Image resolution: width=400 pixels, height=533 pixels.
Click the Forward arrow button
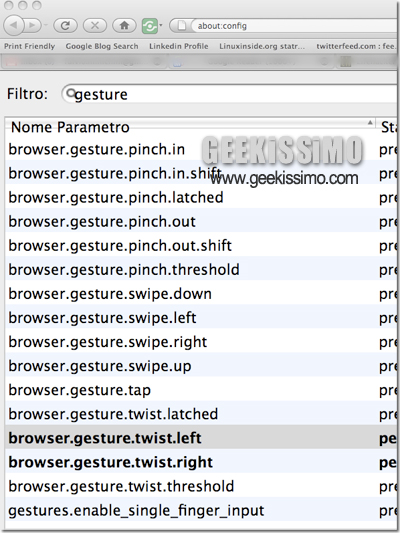[32, 25]
